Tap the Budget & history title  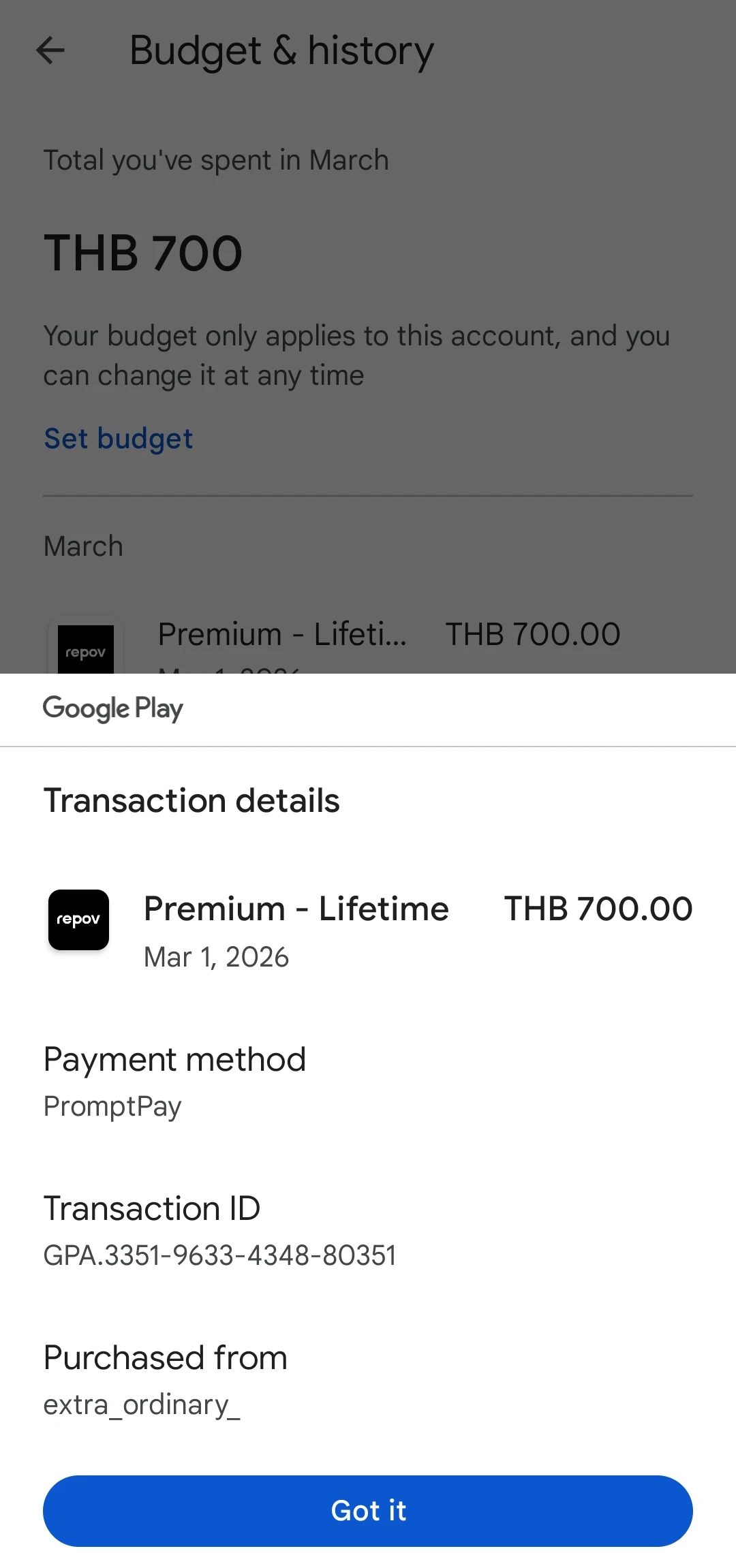click(281, 50)
